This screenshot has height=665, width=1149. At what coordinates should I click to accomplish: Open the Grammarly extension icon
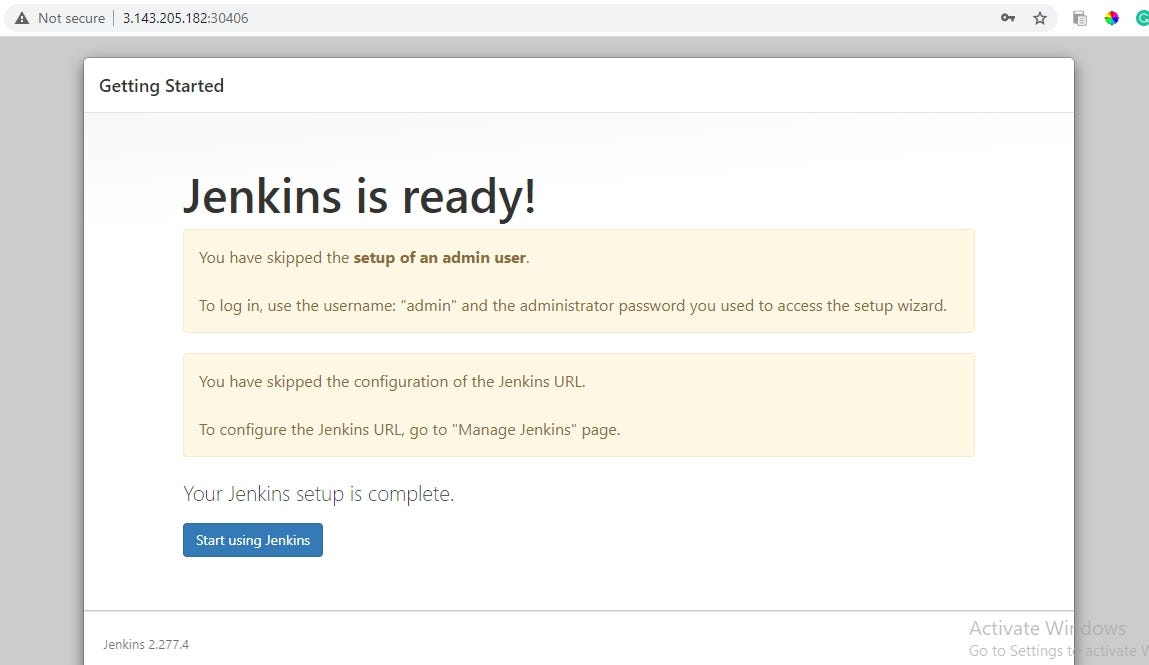pos(1142,17)
